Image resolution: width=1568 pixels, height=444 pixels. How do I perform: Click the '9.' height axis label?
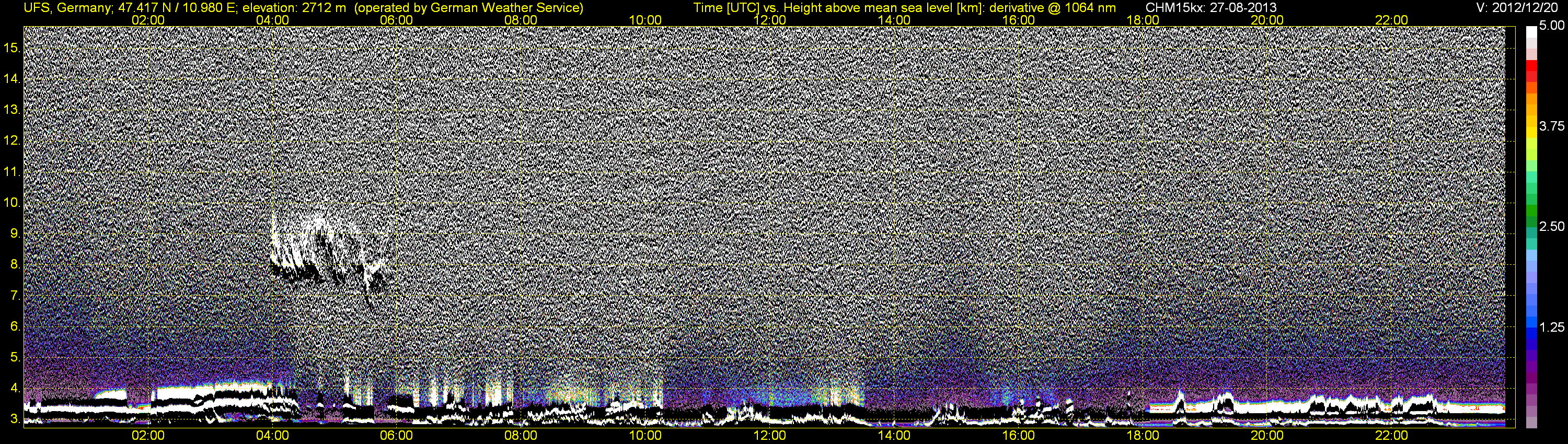tap(15, 233)
